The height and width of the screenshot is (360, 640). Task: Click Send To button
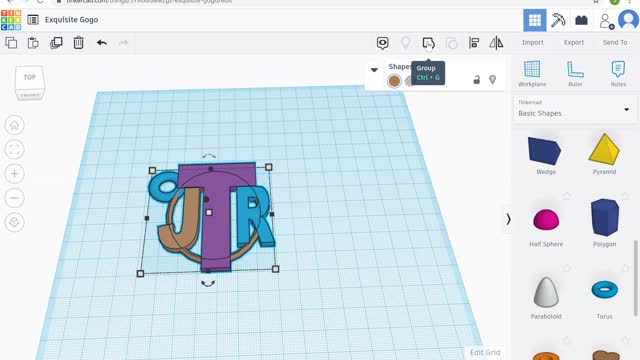(x=615, y=42)
